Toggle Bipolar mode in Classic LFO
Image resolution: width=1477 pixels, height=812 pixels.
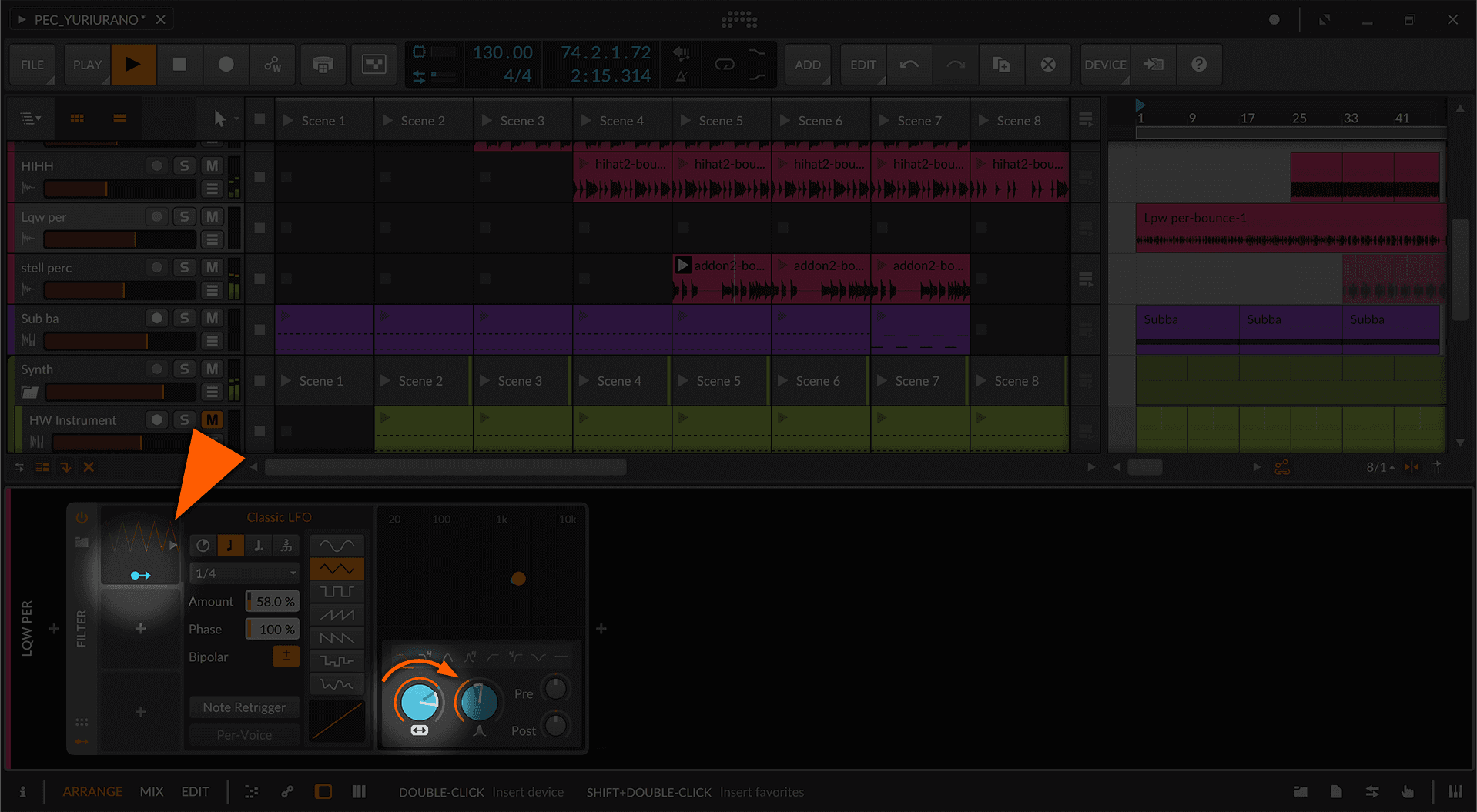tap(286, 656)
